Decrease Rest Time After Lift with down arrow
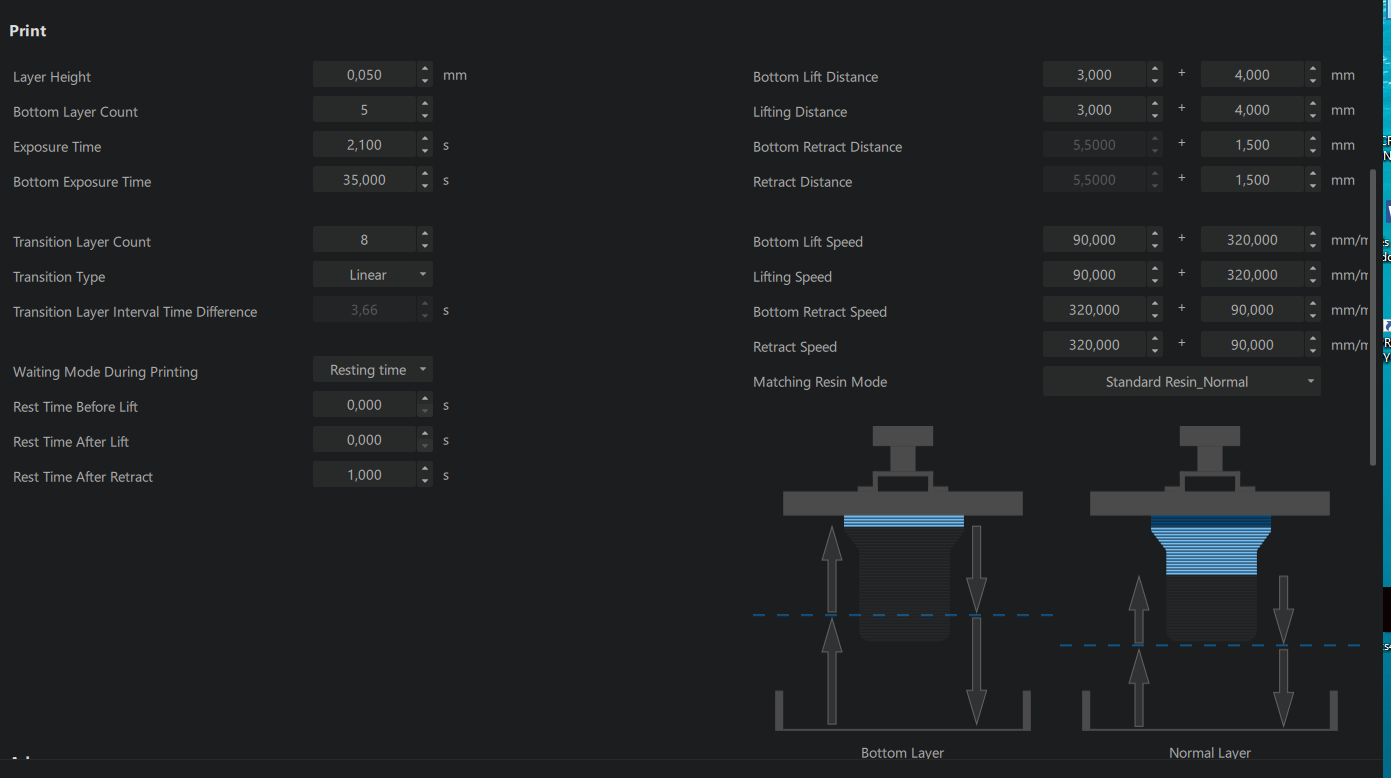The image size is (1391, 778). (425, 446)
